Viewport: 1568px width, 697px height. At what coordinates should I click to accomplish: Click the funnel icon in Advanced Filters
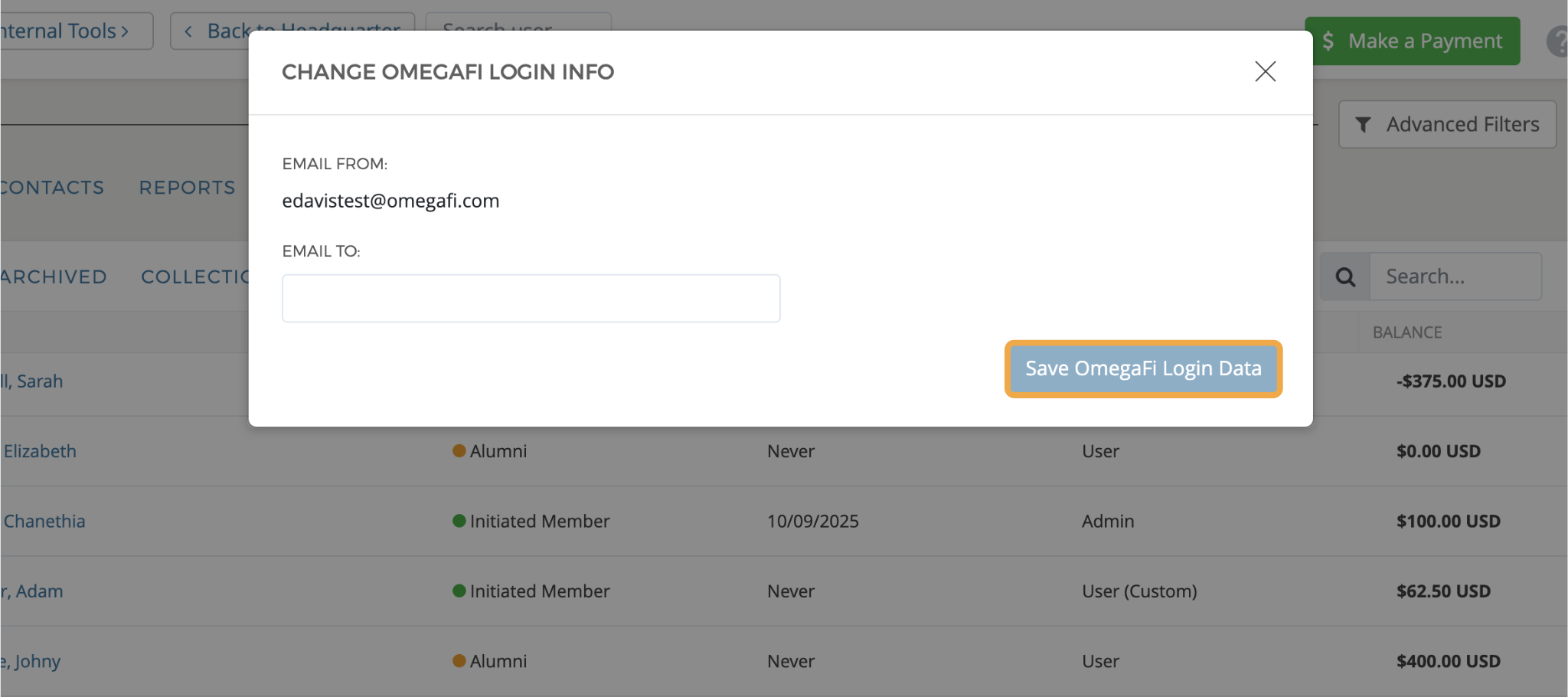click(1363, 124)
